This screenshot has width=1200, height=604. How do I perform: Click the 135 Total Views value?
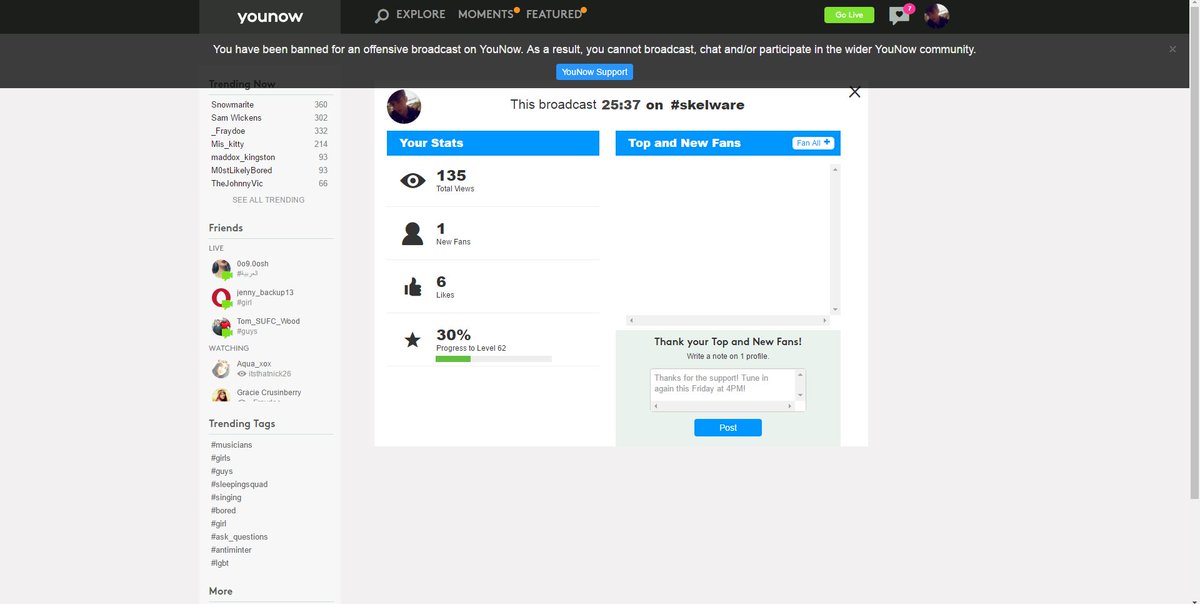pyautogui.click(x=451, y=175)
